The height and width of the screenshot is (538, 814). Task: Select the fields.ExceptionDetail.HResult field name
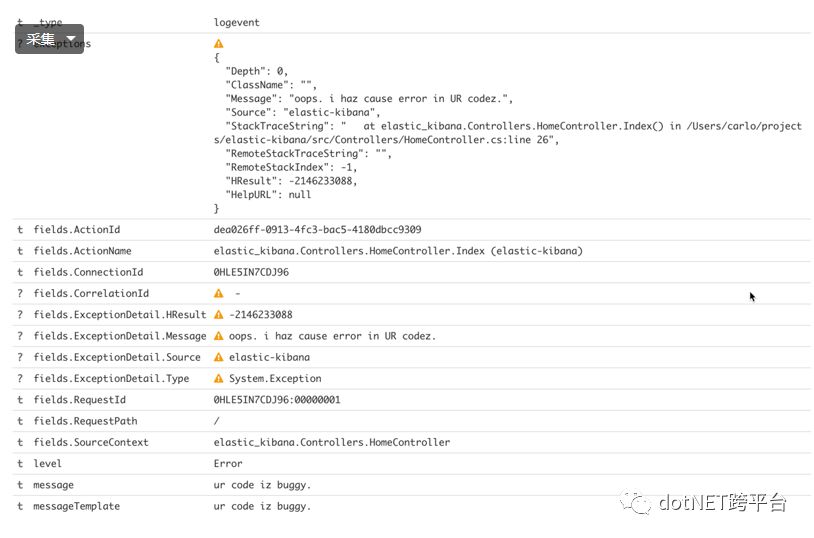(120, 315)
